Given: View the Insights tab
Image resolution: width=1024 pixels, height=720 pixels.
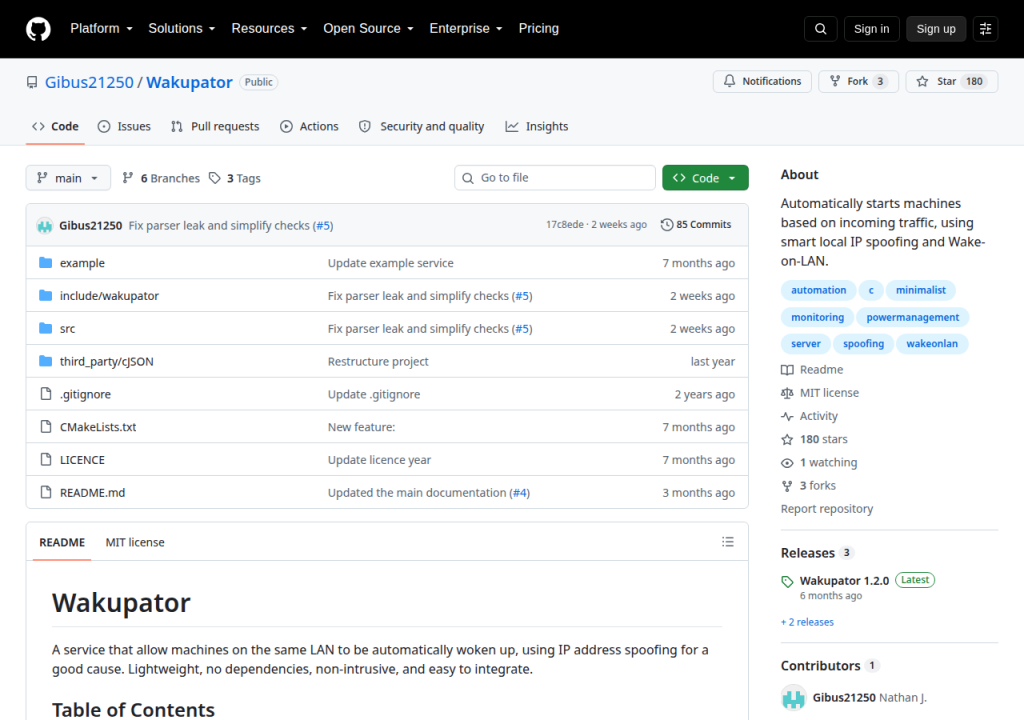Looking at the screenshot, I should point(537,127).
